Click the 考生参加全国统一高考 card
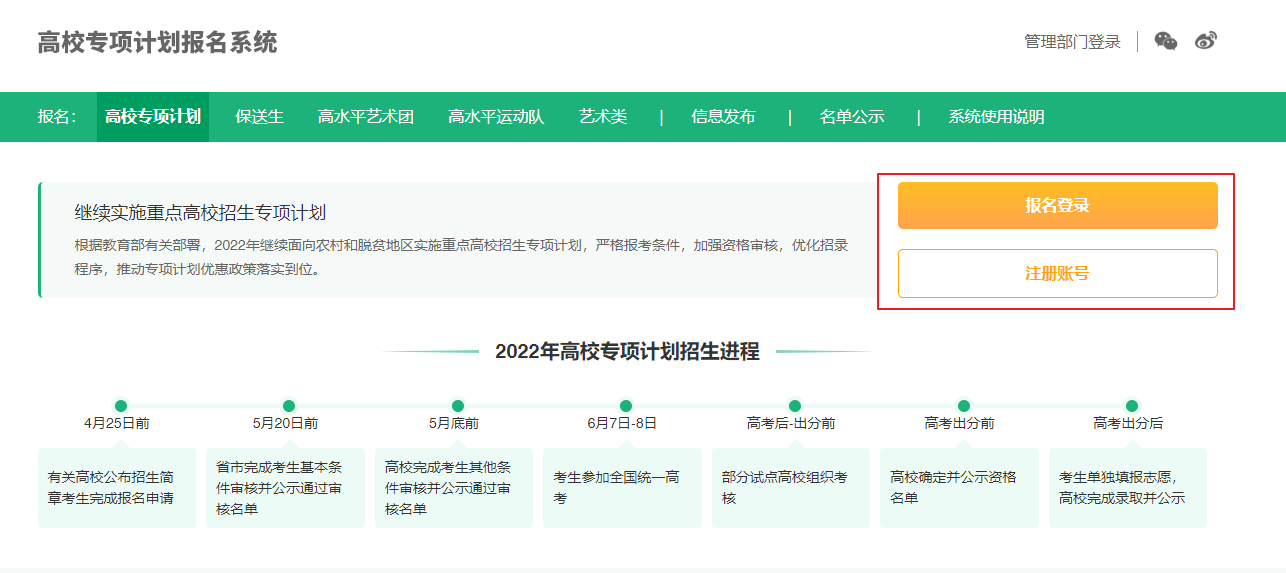The width and height of the screenshot is (1286, 573). point(622,487)
